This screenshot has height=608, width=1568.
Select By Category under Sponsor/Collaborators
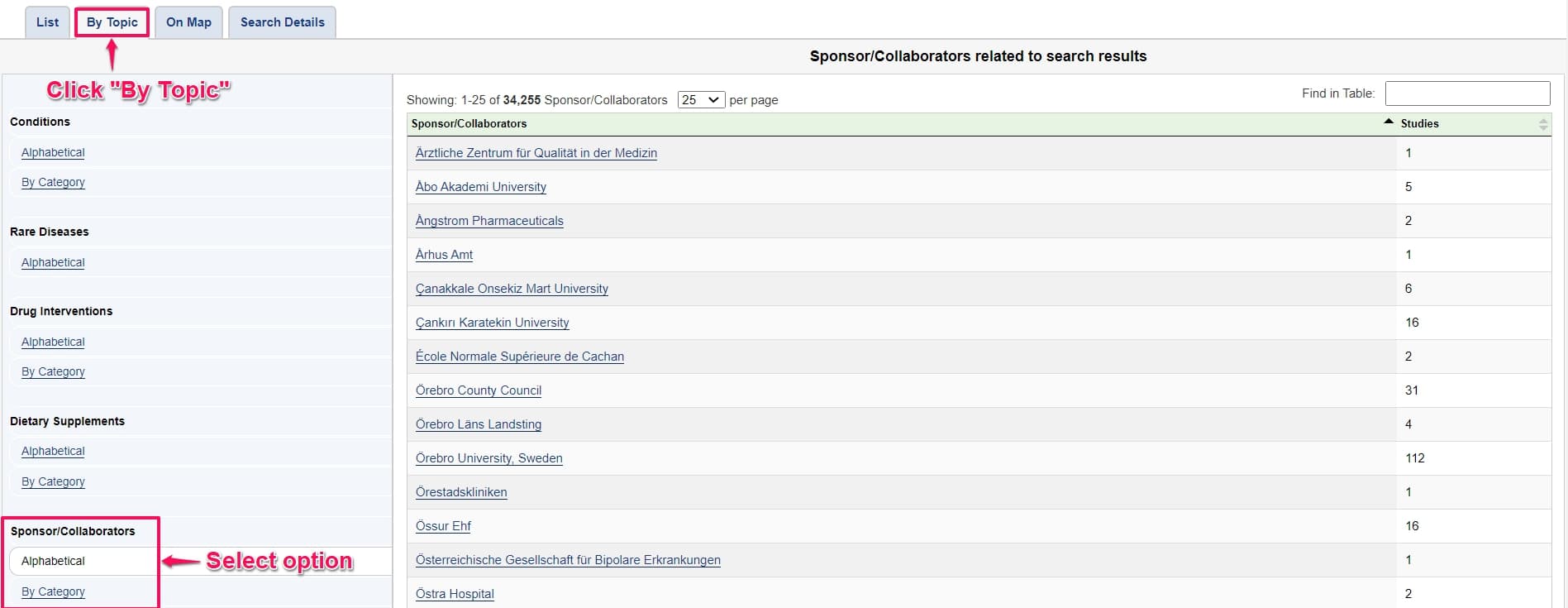tap(53, 591)
